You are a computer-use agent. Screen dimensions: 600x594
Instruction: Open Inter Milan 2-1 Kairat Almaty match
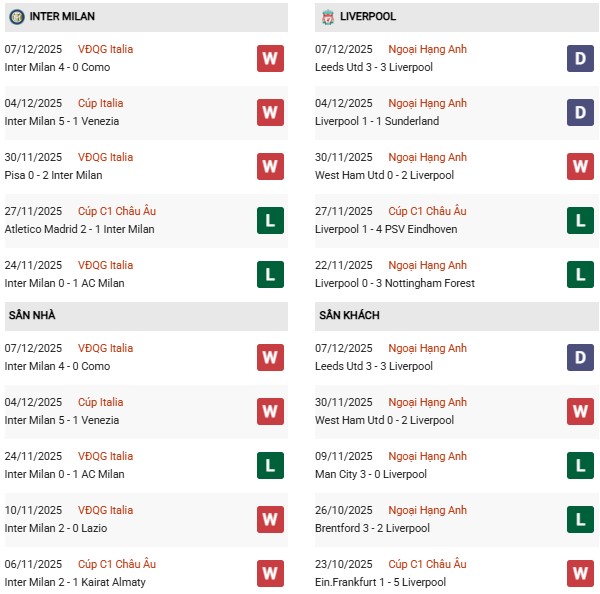pyautogui.click(x=75, y=582)
